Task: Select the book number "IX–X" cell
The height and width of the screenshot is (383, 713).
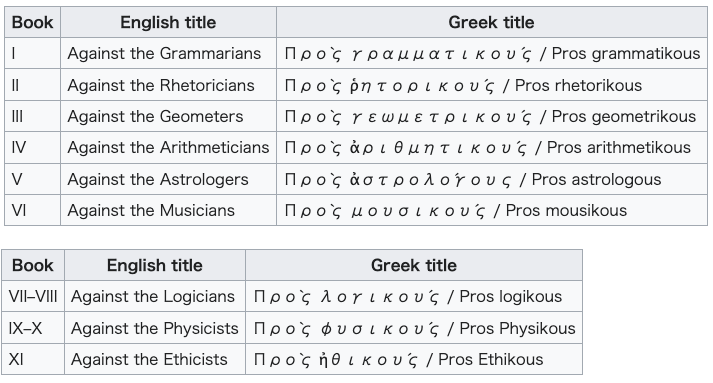Action: click(33, 328)
